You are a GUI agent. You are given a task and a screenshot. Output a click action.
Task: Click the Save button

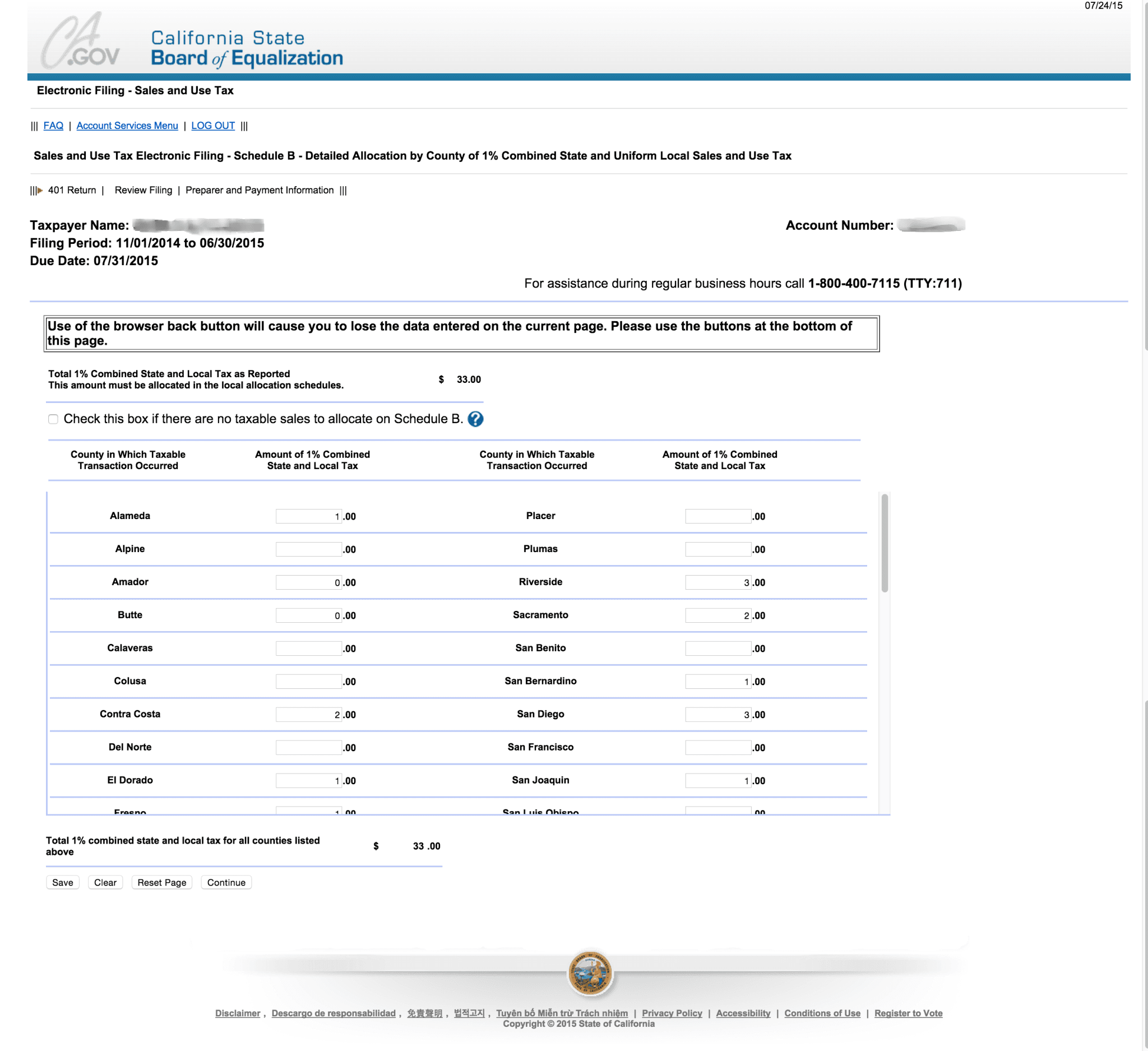(x=63, y=882)
